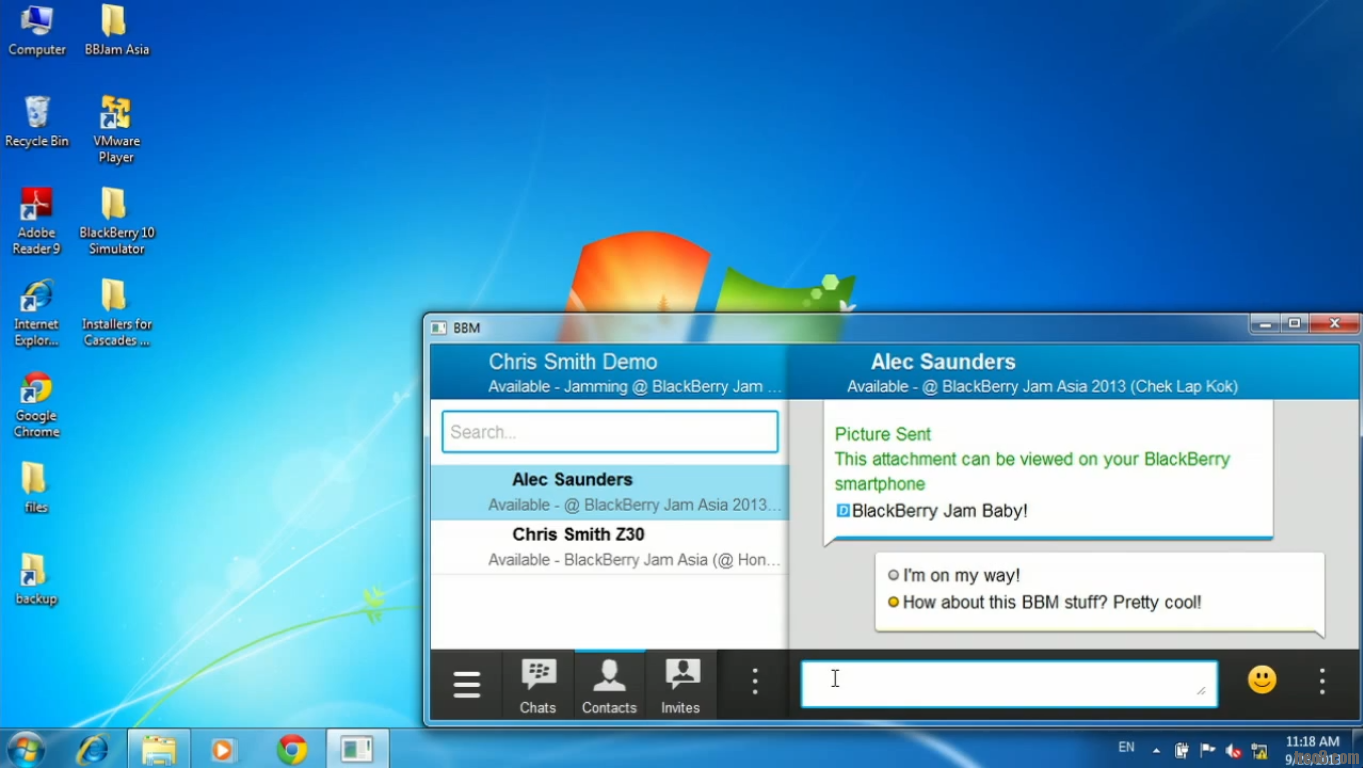Select BlackBerry 10 Simulator folder
This screenshot has width=1363, height=768.
coord(116,222)
